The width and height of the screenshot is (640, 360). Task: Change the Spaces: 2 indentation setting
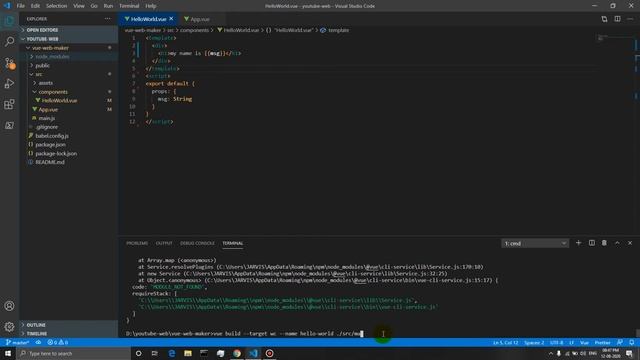point(534,342)
